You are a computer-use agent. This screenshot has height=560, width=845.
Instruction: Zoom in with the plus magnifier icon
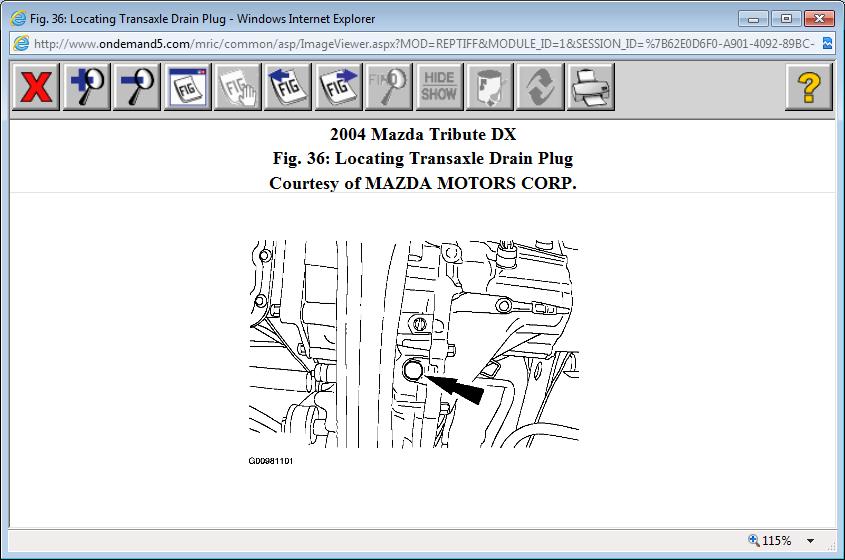coord(87,87)
